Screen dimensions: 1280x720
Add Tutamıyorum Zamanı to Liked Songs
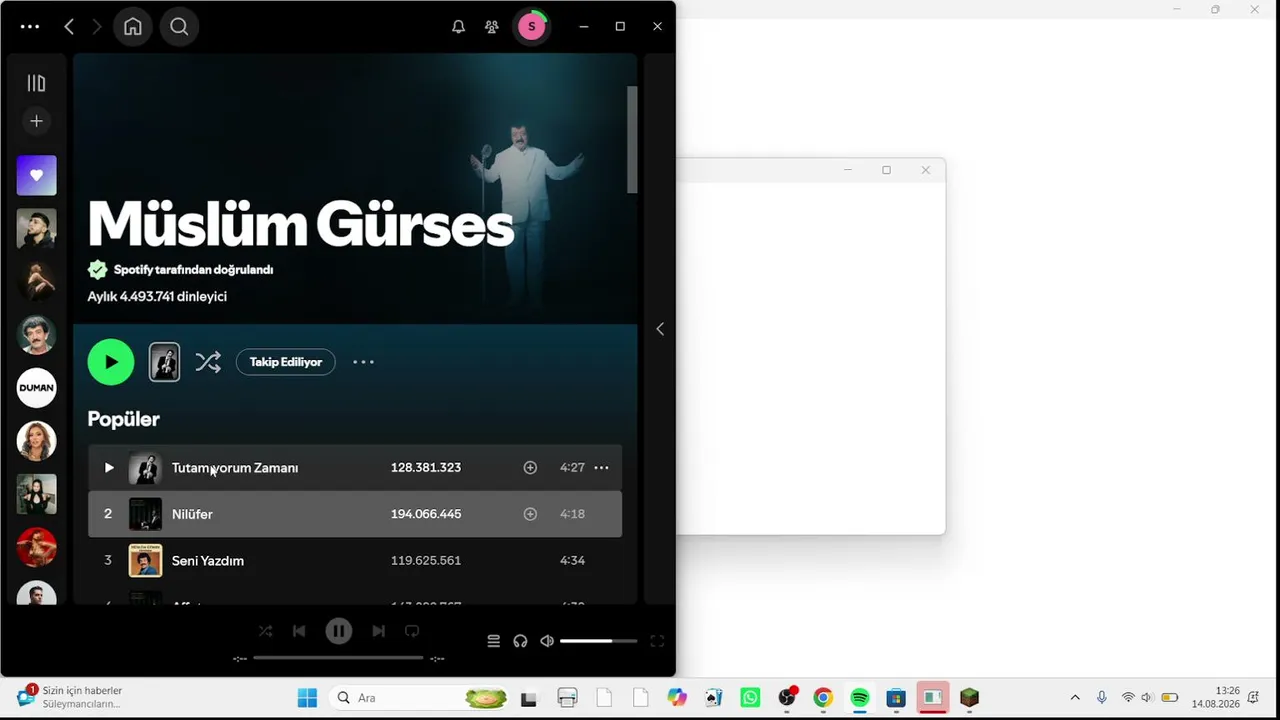[530, 468]
